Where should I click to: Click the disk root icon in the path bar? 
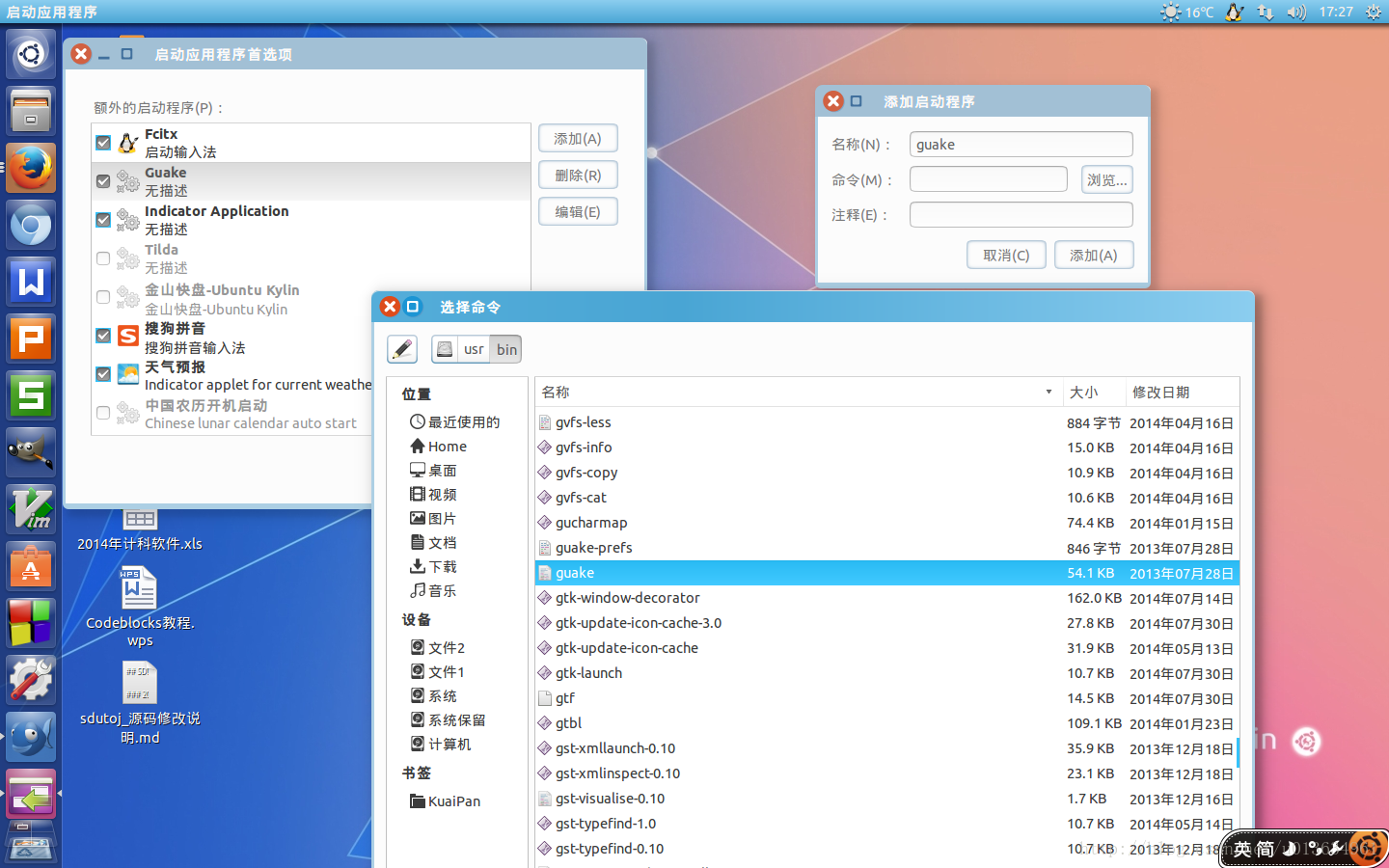[x=445, y=349]
